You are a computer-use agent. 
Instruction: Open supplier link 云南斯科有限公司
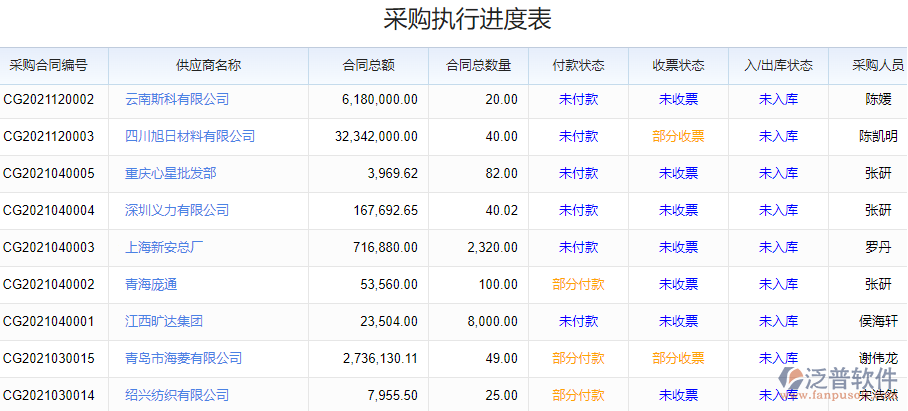177,99
